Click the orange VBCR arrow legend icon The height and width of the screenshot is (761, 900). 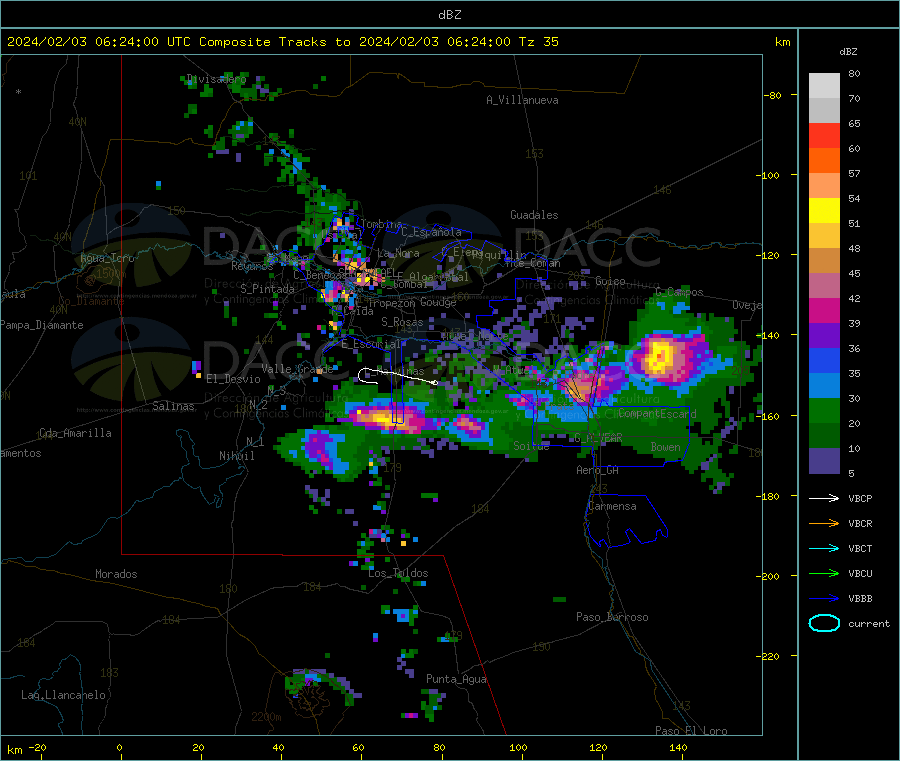click(824, 523)
